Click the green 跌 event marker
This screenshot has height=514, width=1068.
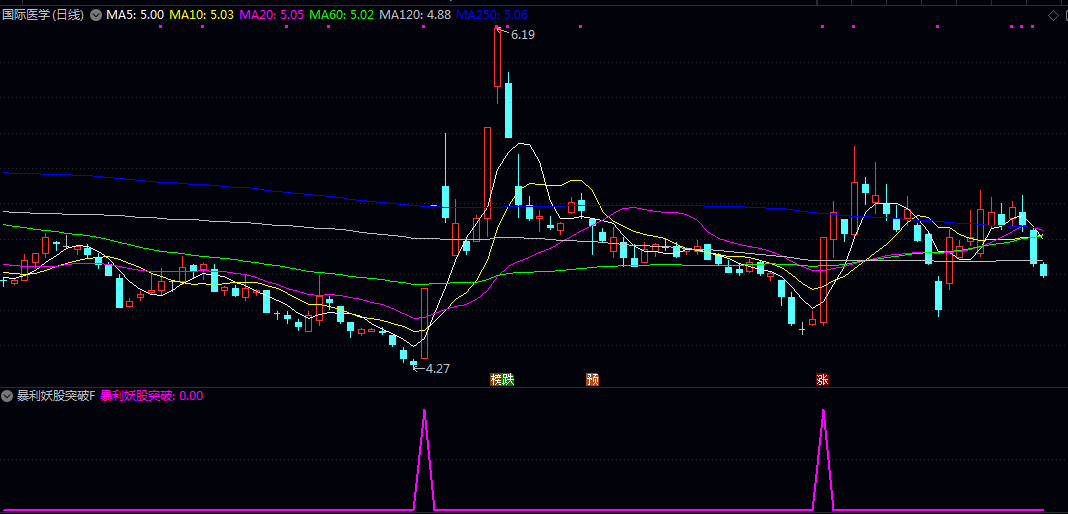coord(508,380)
